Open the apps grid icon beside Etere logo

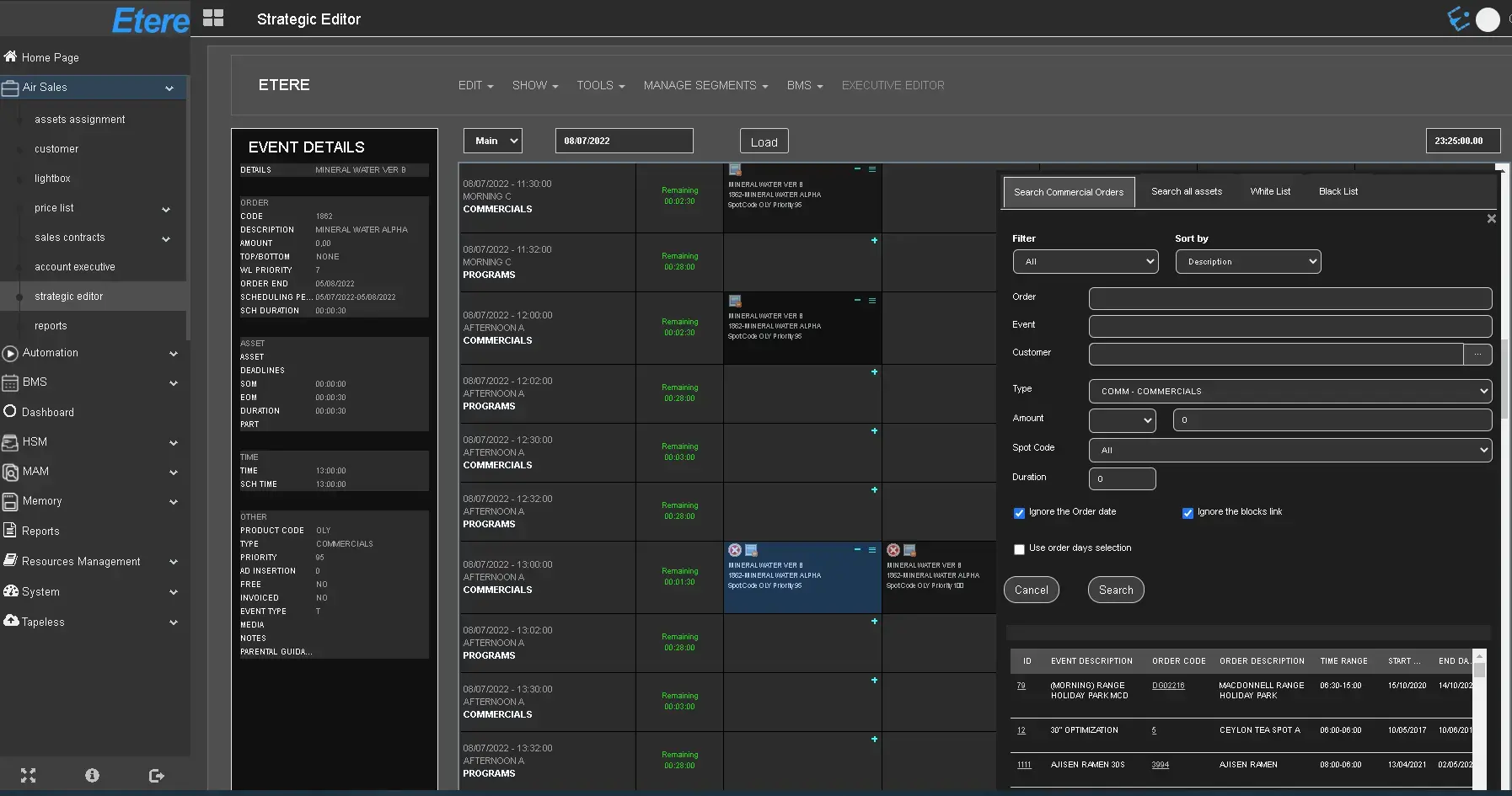point(213,19)
